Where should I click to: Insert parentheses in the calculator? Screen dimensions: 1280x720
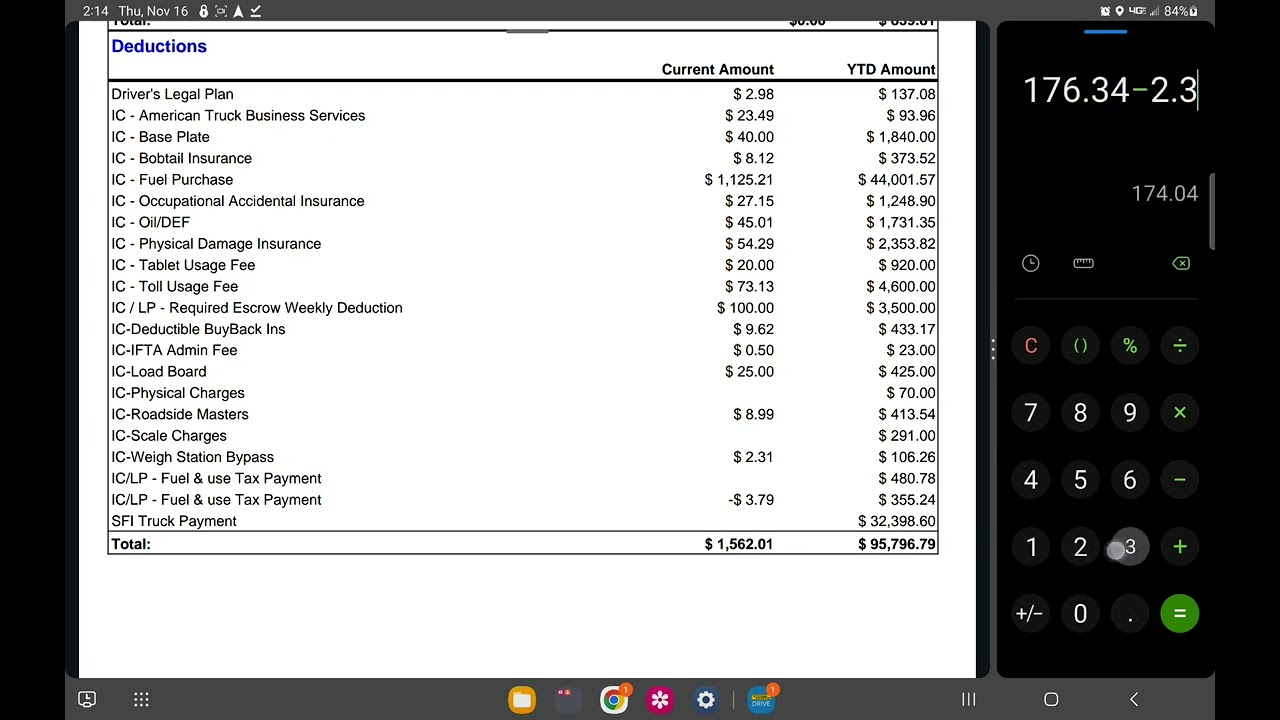[x=1080, y=346]
